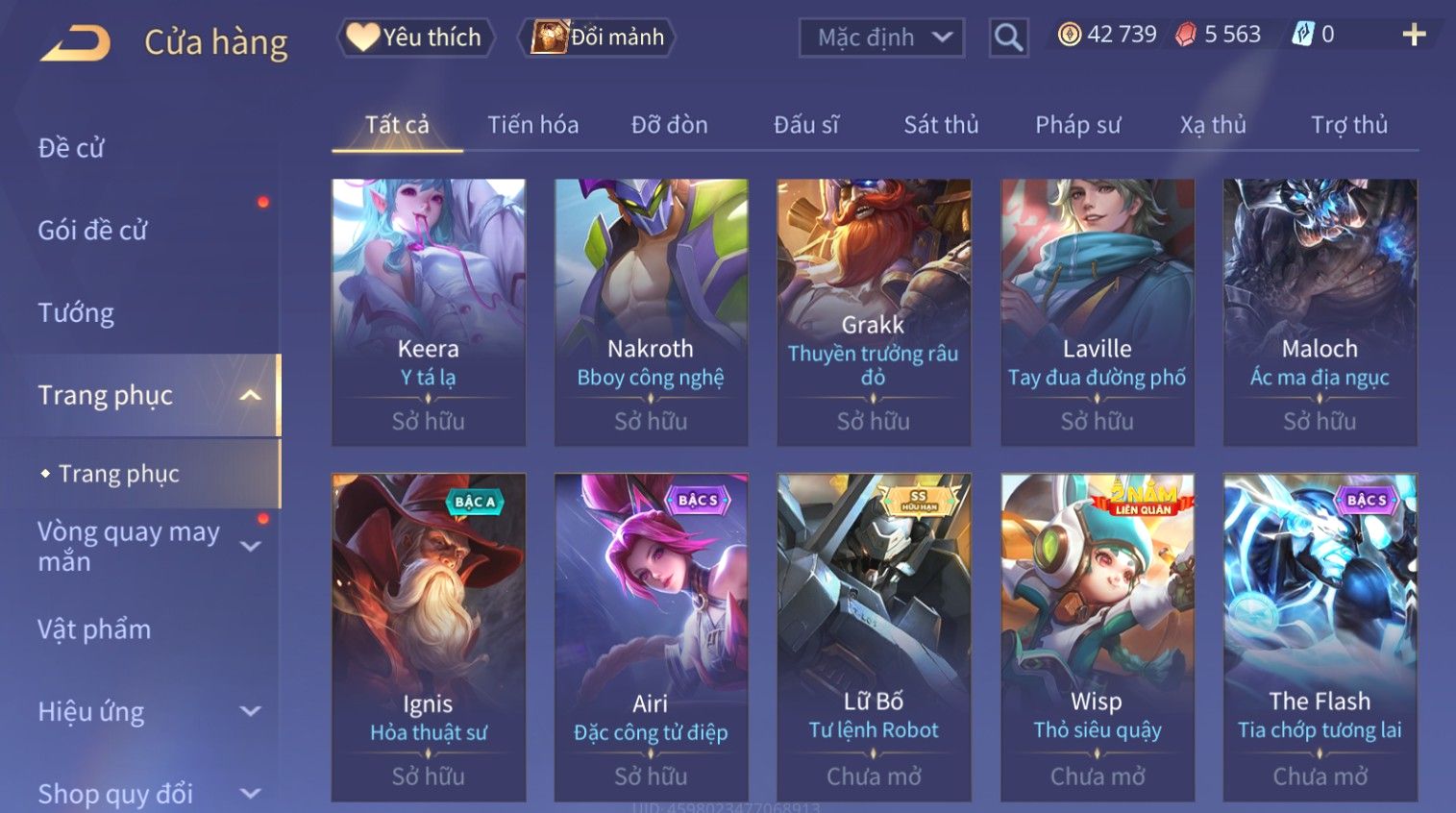Go to Tướng in sidebar
The width and height of the screenshot is (1456, 813).
click(76, 313)
